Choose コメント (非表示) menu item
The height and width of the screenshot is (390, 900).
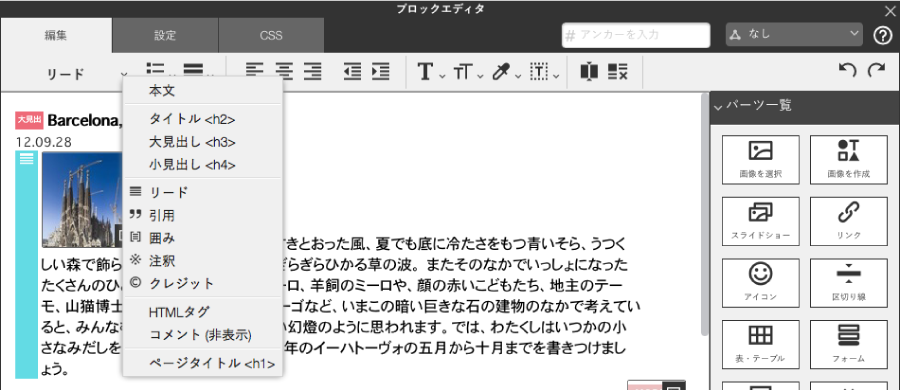[x=203, y=335]
